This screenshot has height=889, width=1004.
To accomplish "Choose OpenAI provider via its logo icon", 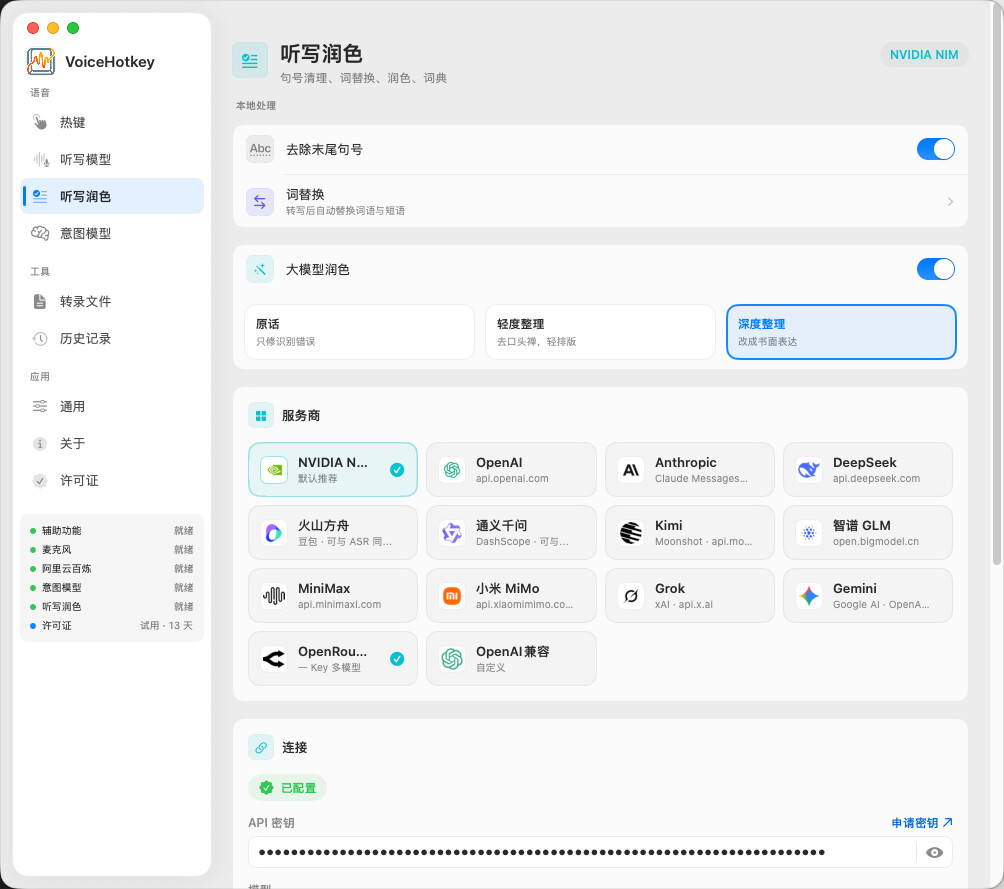I will pyautogui.click(x=452, y=469).
